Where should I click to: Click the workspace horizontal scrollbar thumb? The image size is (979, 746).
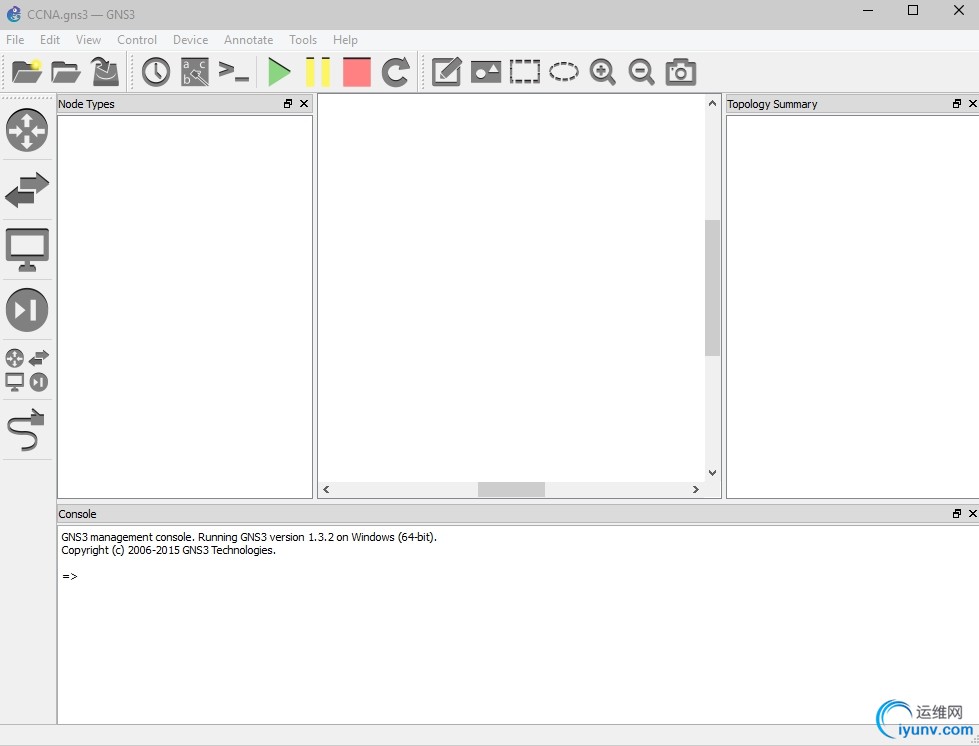(511, 489)
